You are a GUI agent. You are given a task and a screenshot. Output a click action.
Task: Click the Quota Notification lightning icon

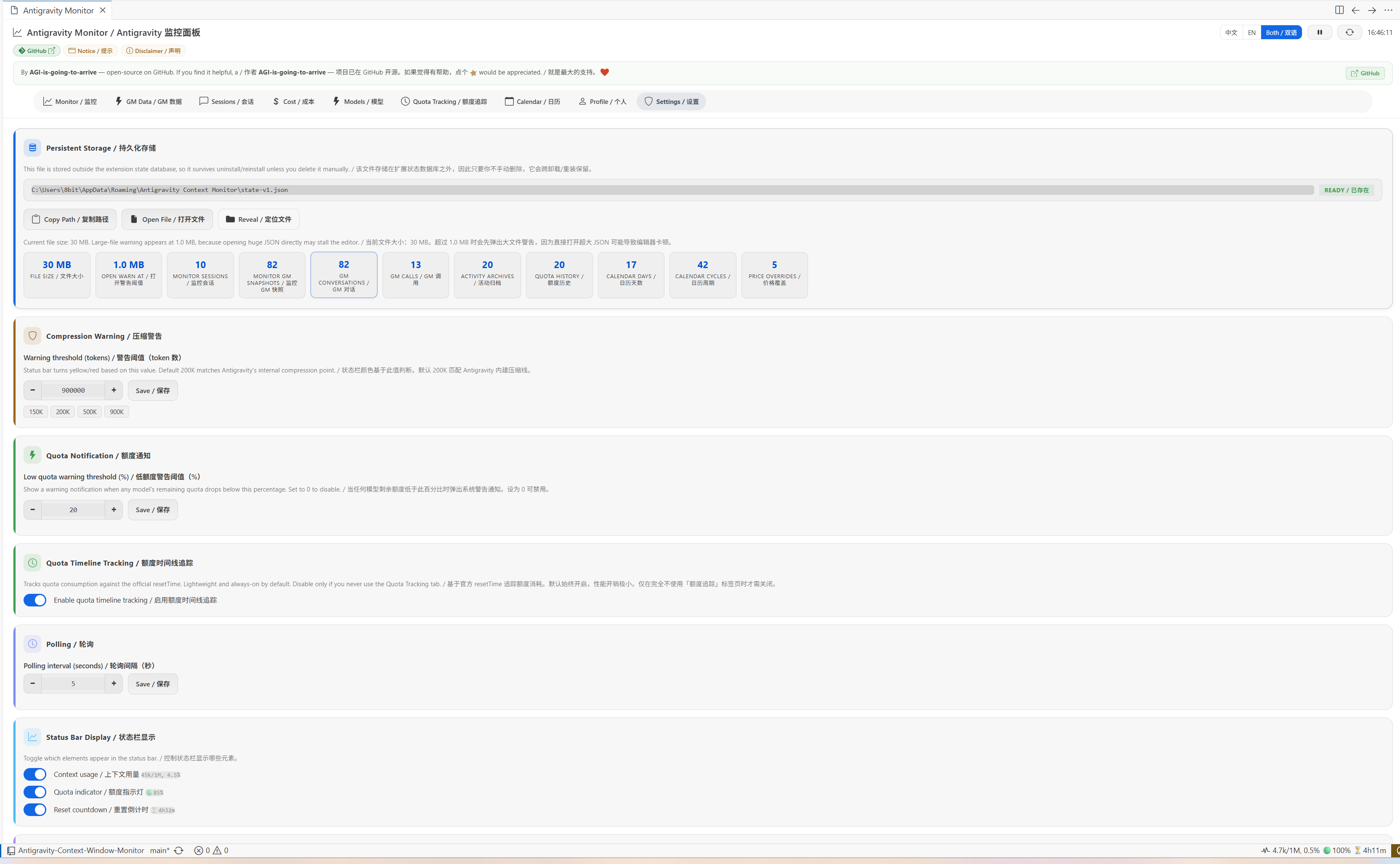32,455
